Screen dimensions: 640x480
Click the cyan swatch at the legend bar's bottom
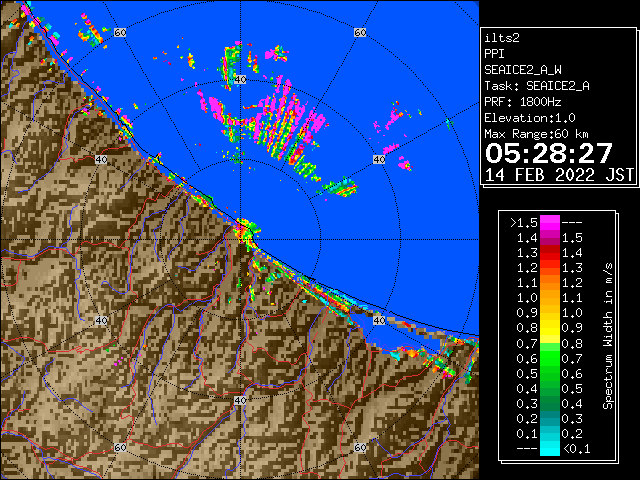pos(550,448)
